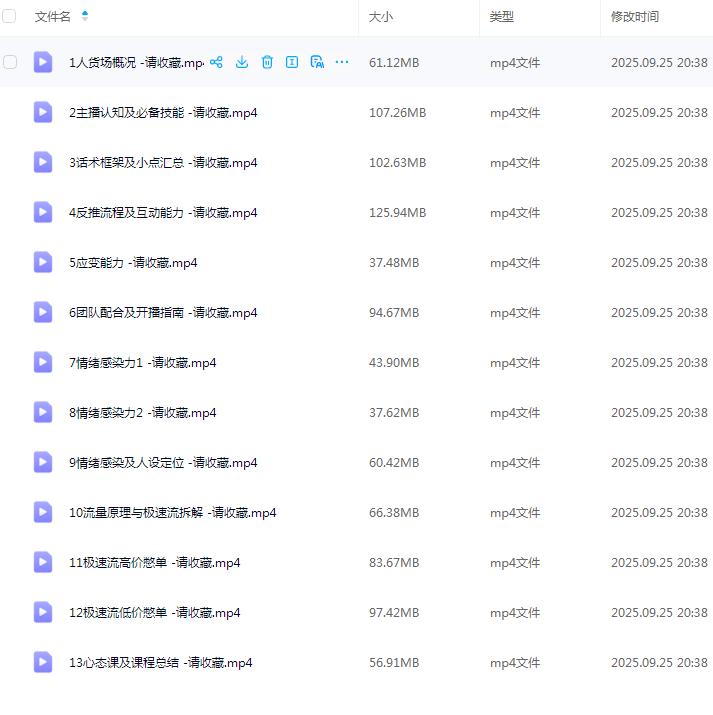Click video icon of 4反推流程及互动能力

(x=43, y=212)
